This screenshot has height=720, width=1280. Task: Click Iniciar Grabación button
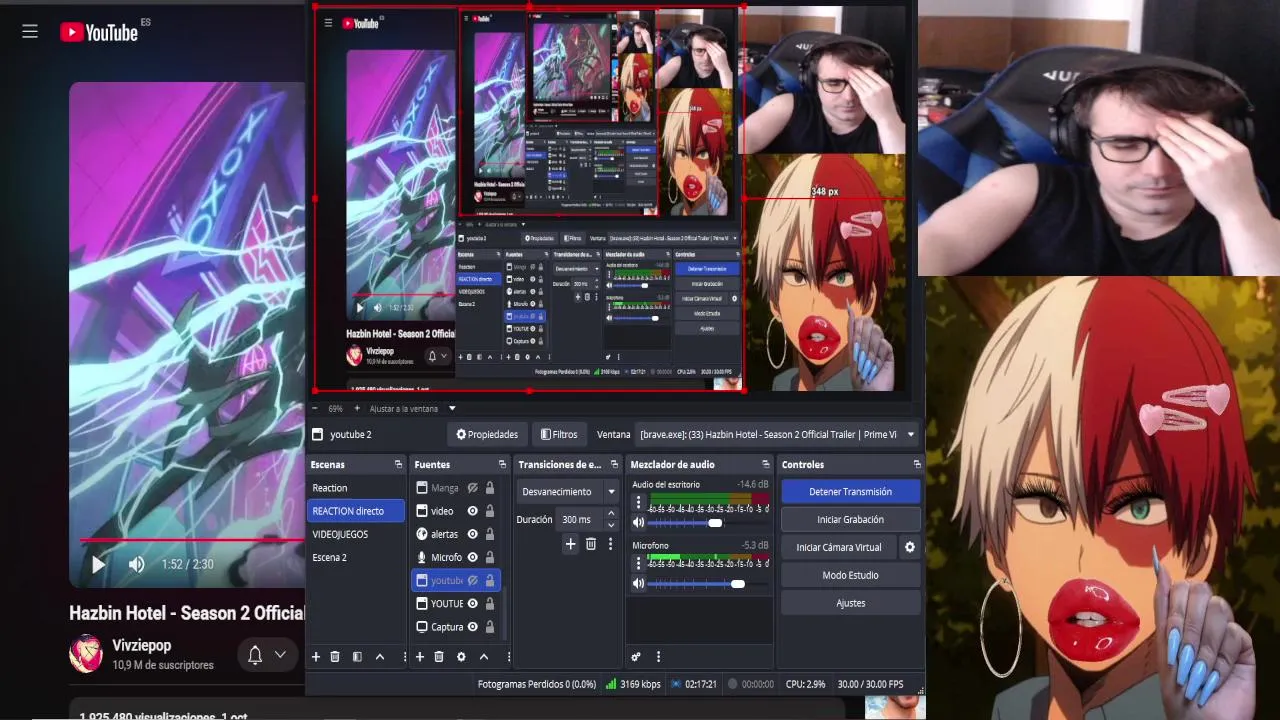coord(850,519)
